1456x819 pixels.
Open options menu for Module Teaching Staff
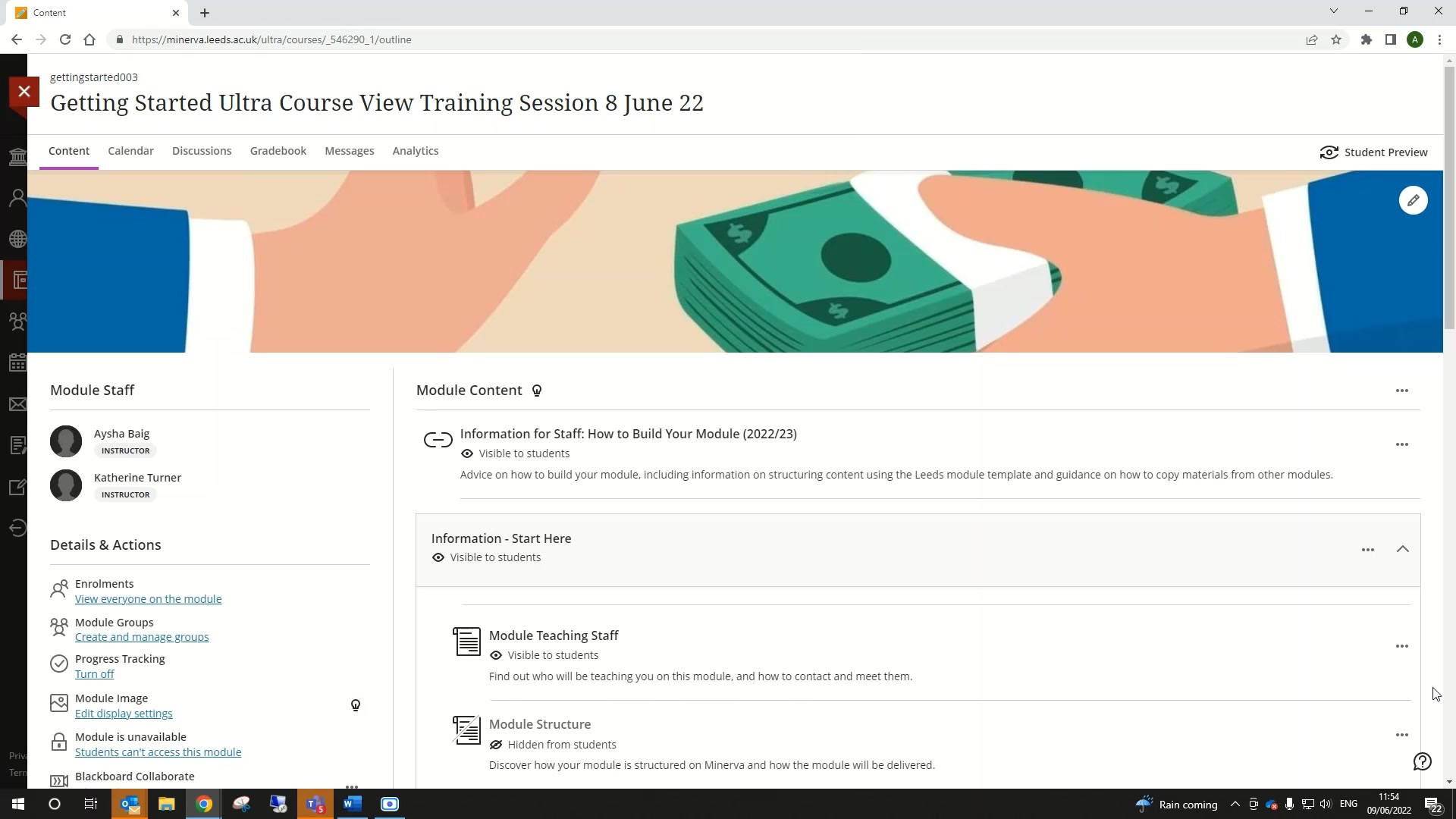[1402, 646]
